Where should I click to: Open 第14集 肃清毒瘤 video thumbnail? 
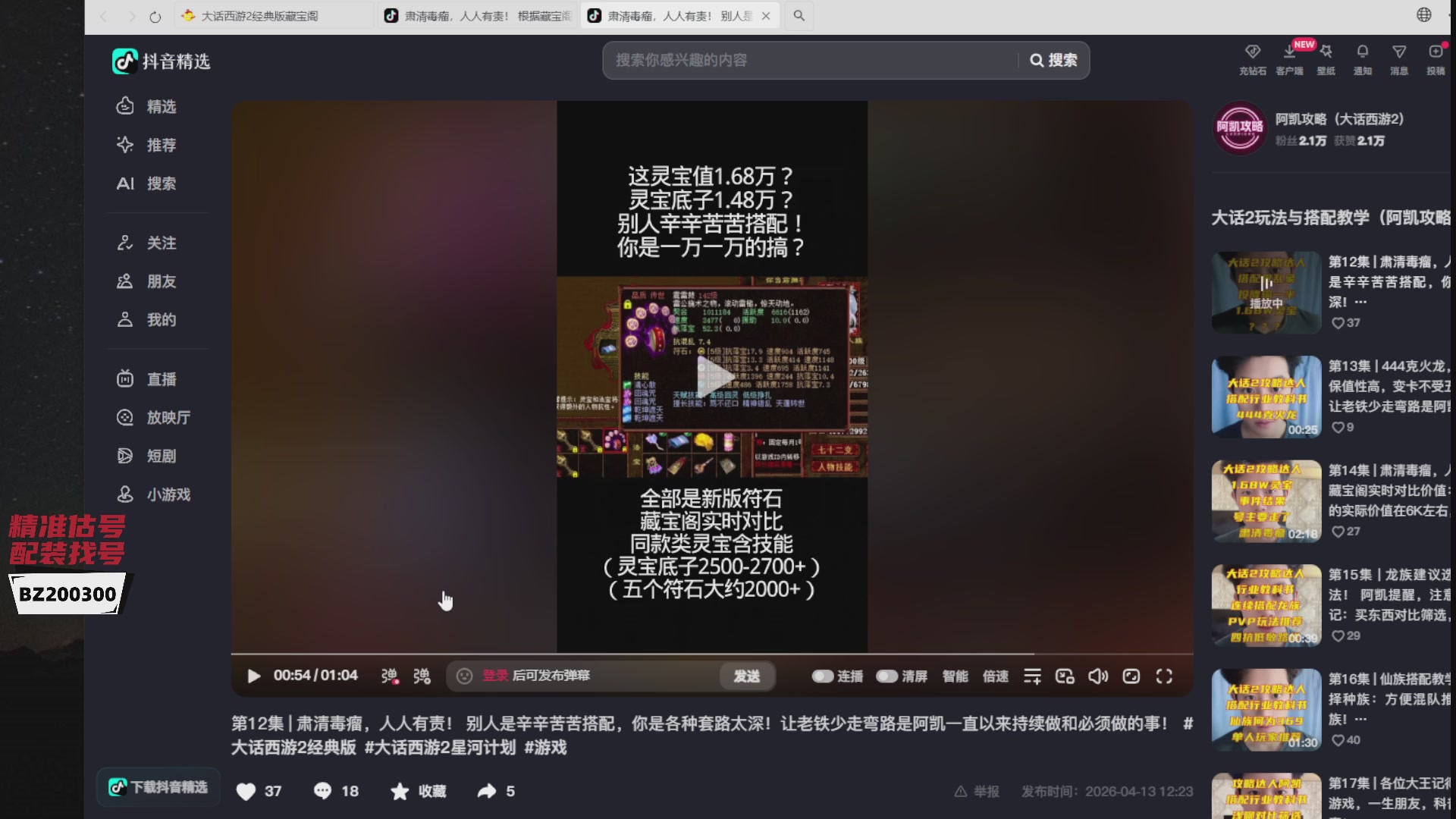(1266, 501)
